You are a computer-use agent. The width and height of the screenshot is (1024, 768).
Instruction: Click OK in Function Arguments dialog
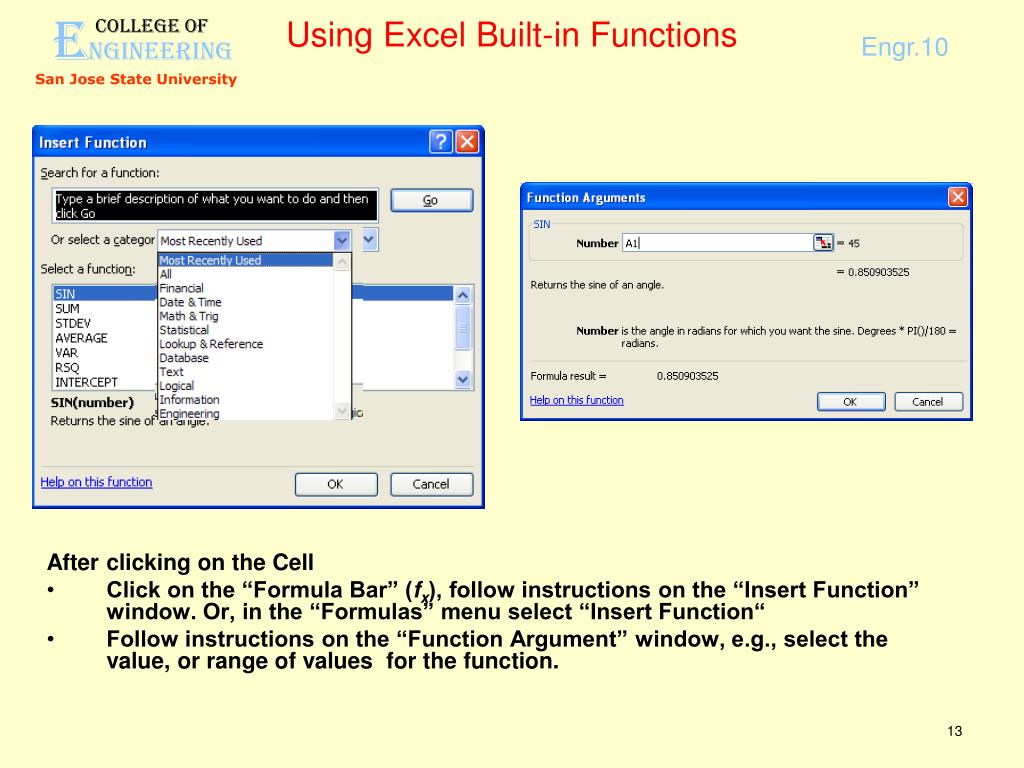coord(851,402)
